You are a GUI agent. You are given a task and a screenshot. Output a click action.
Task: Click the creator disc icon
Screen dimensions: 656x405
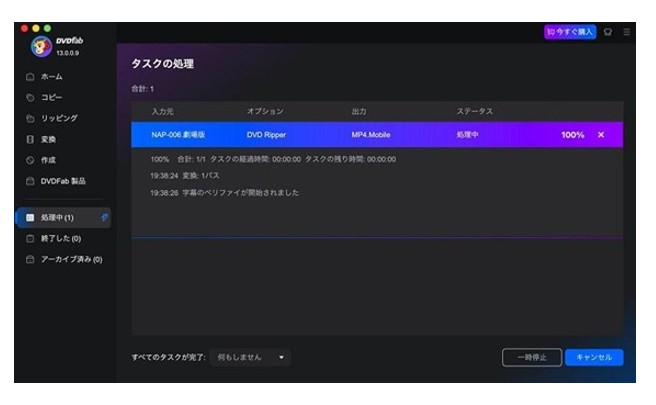pyautogui.click(x=30, y=160)
